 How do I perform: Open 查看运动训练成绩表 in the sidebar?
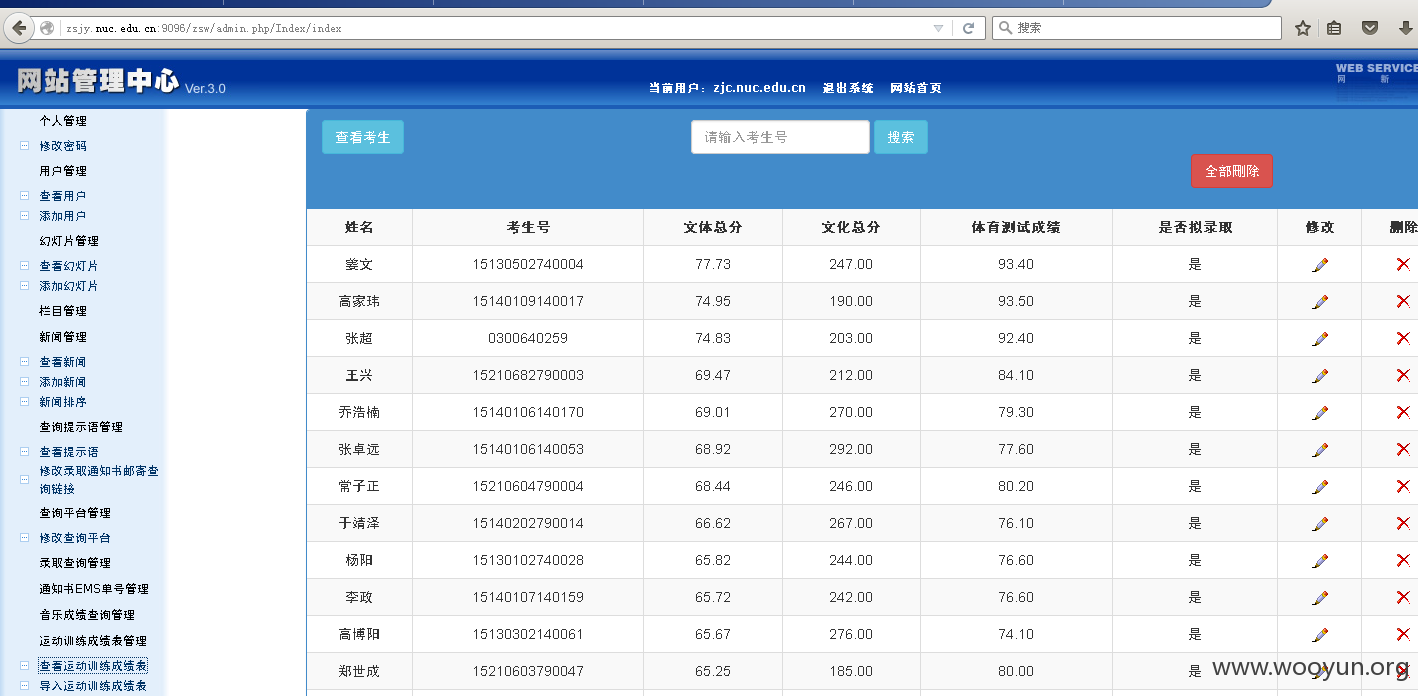coord(94,666)
